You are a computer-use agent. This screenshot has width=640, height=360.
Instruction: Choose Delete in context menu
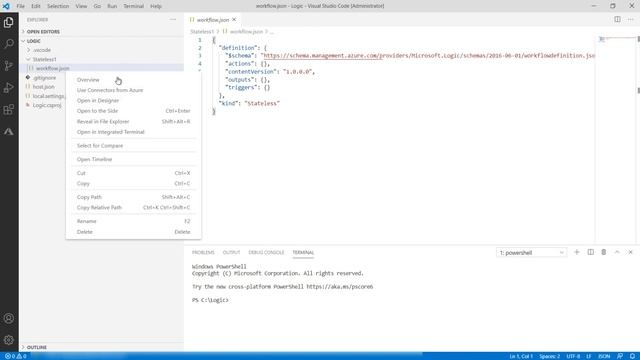pos(133,231)
